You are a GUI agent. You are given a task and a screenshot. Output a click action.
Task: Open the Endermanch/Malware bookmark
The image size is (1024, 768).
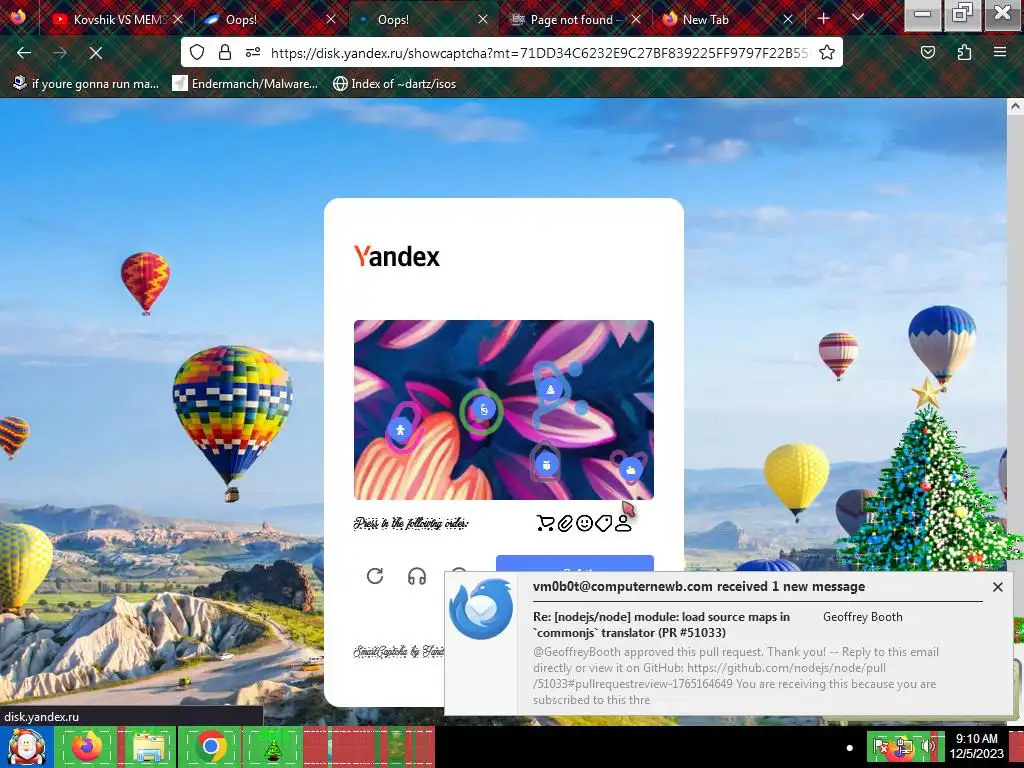tap(245, 84)
